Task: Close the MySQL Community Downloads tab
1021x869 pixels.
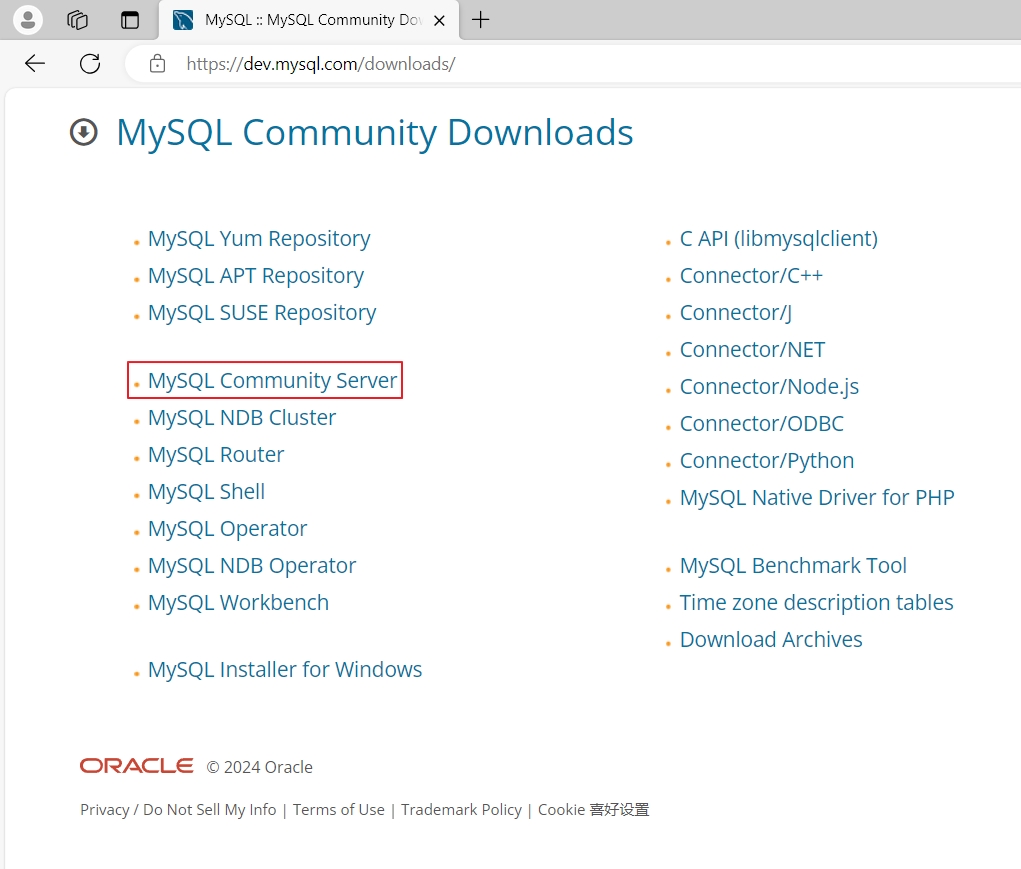Action: 440,21
